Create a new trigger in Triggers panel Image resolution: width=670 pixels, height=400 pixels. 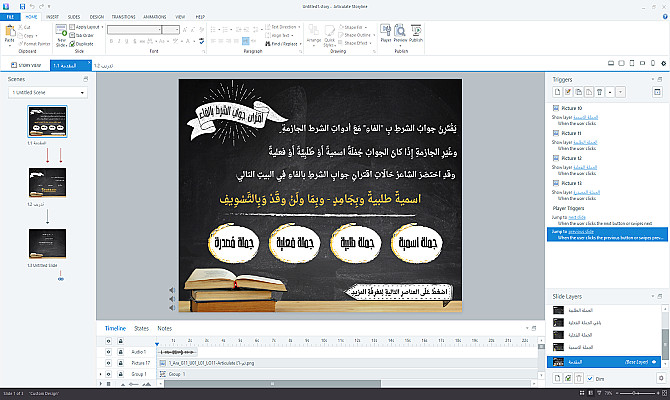pyautogui.click(x=557, y=92)
